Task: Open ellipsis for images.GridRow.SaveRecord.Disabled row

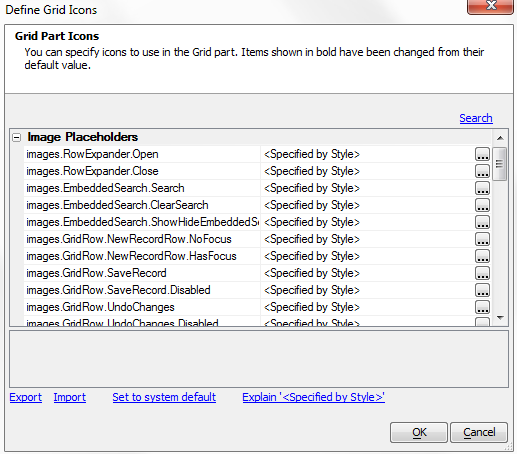Action: tap(482, 290)
